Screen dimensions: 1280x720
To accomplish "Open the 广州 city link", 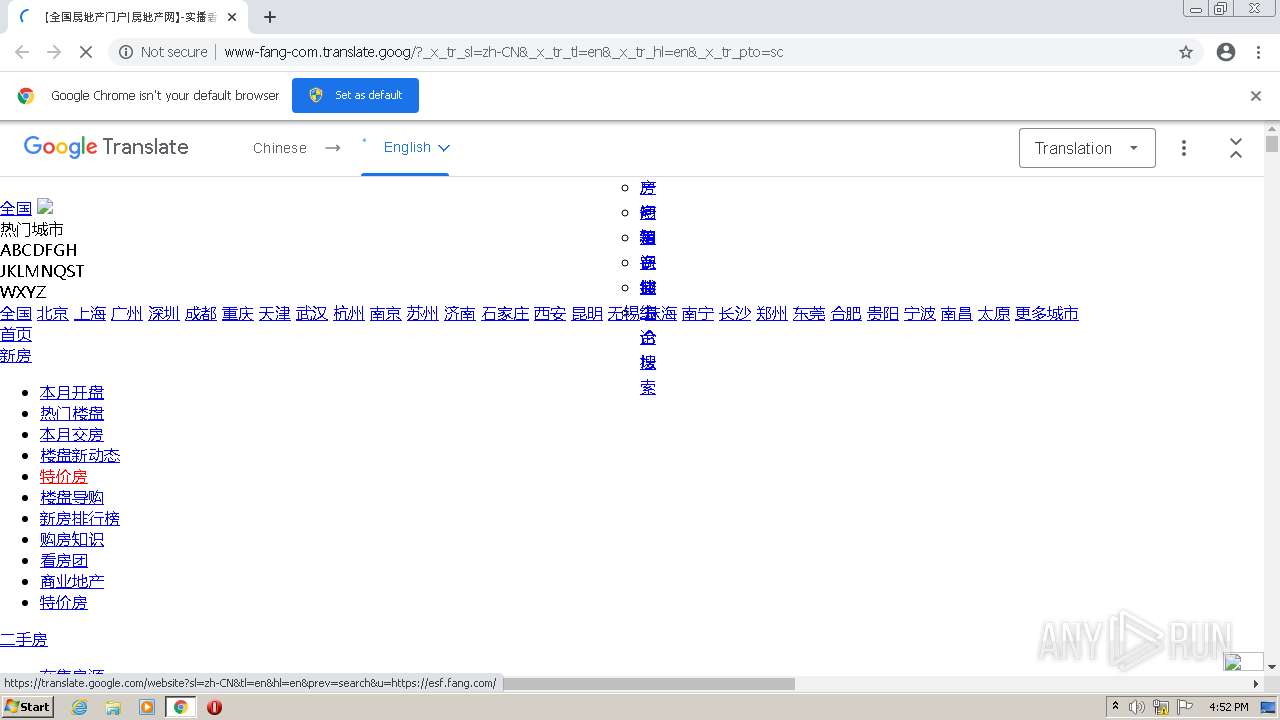I will (127, 313).
